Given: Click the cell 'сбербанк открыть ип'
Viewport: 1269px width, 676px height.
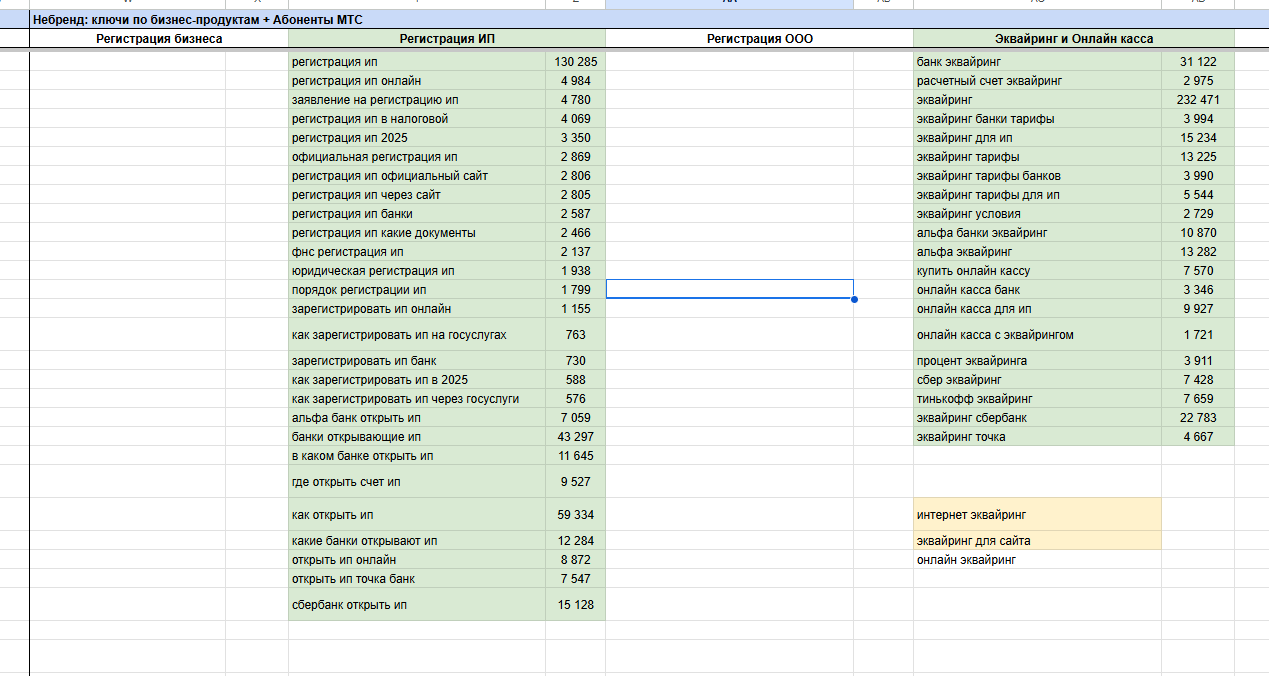Looking at the screenshot, I should click(417, 605).
